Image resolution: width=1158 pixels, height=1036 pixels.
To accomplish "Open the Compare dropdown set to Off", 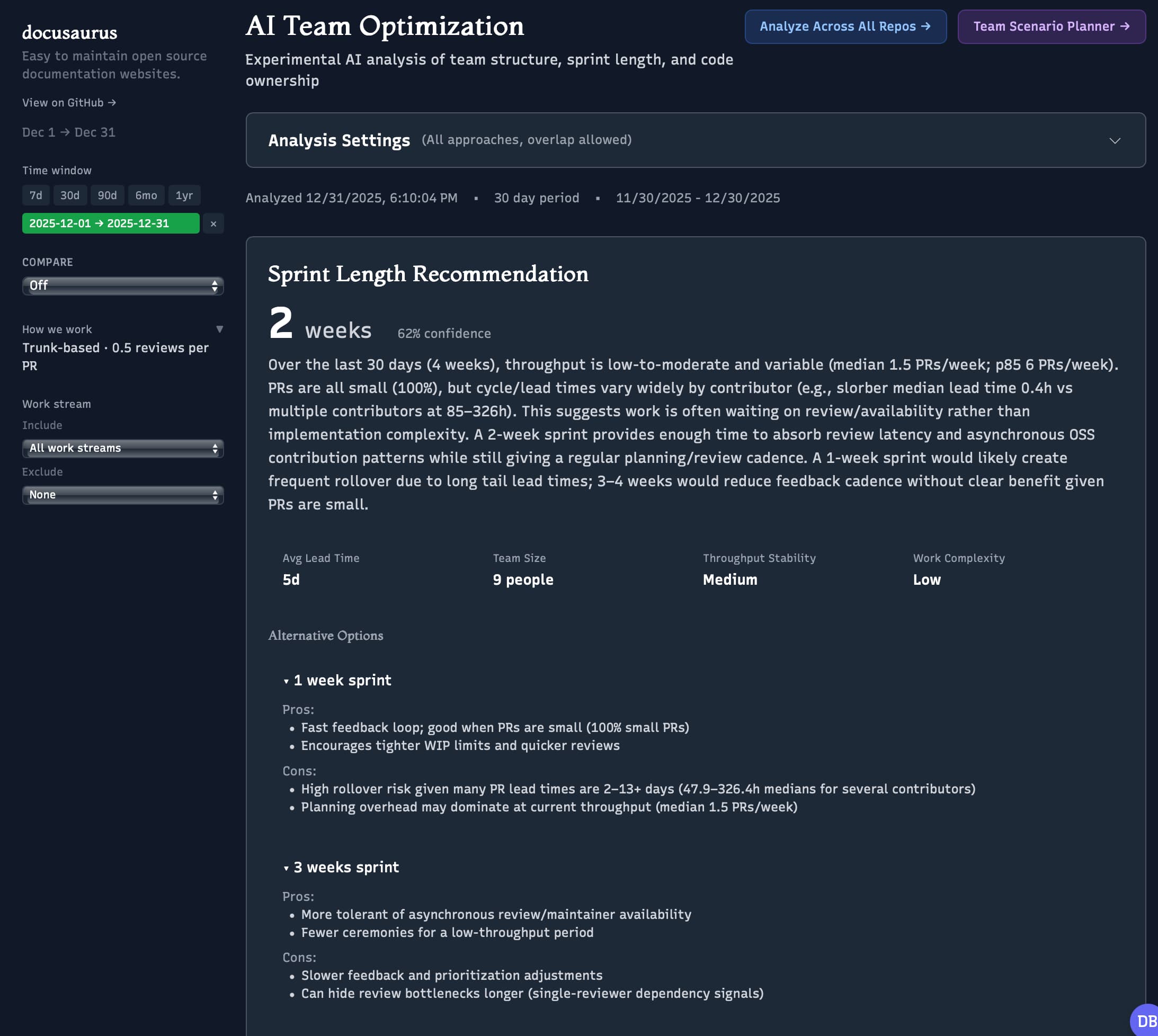I will (x=122, y=286).
